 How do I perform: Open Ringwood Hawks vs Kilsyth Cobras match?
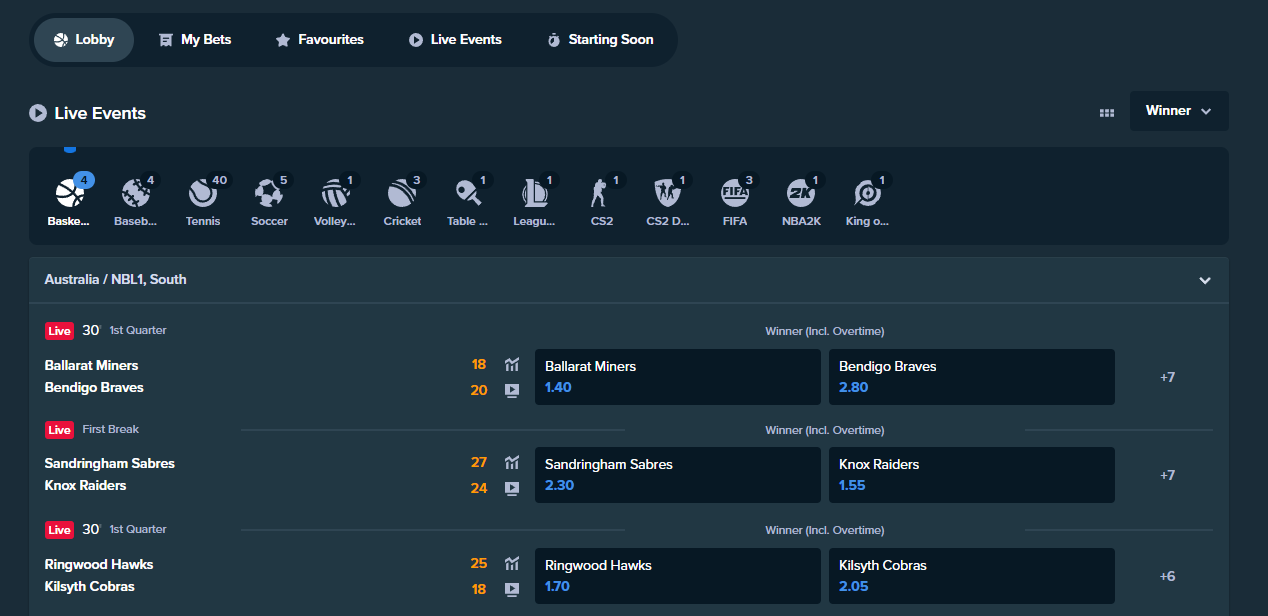point(98,575)
